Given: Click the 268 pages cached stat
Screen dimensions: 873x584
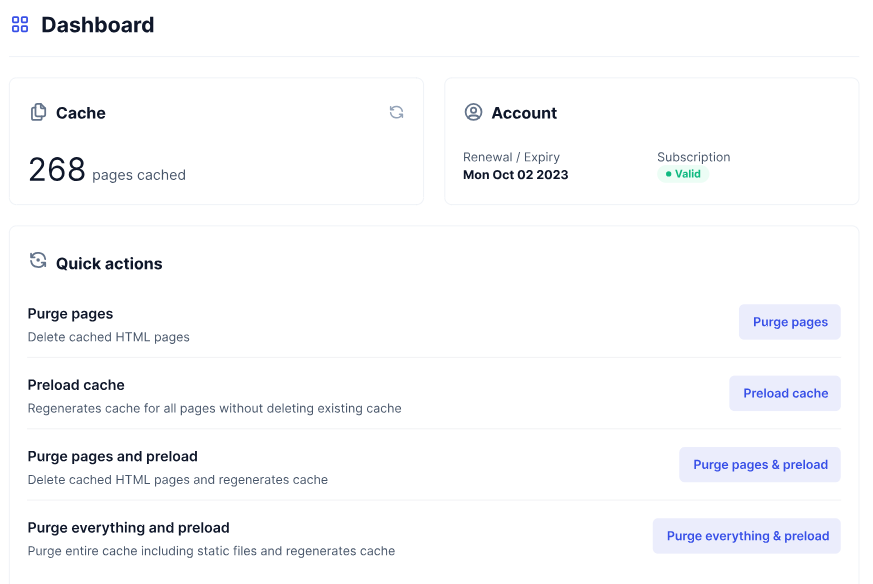Looking at the screenshot, I should point(107,170).
